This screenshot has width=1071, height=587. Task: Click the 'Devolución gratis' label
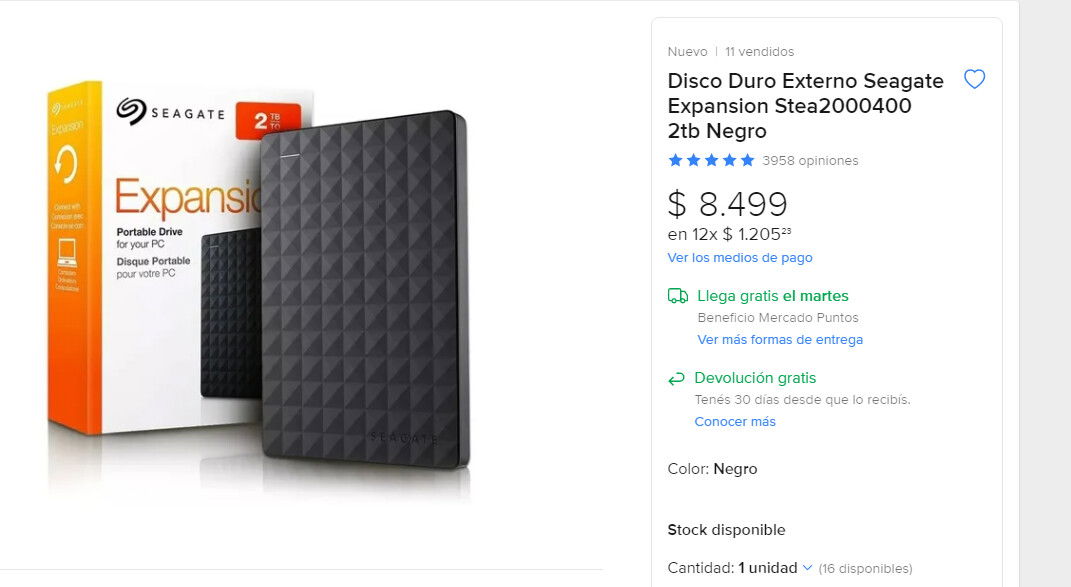coord(755,378)
